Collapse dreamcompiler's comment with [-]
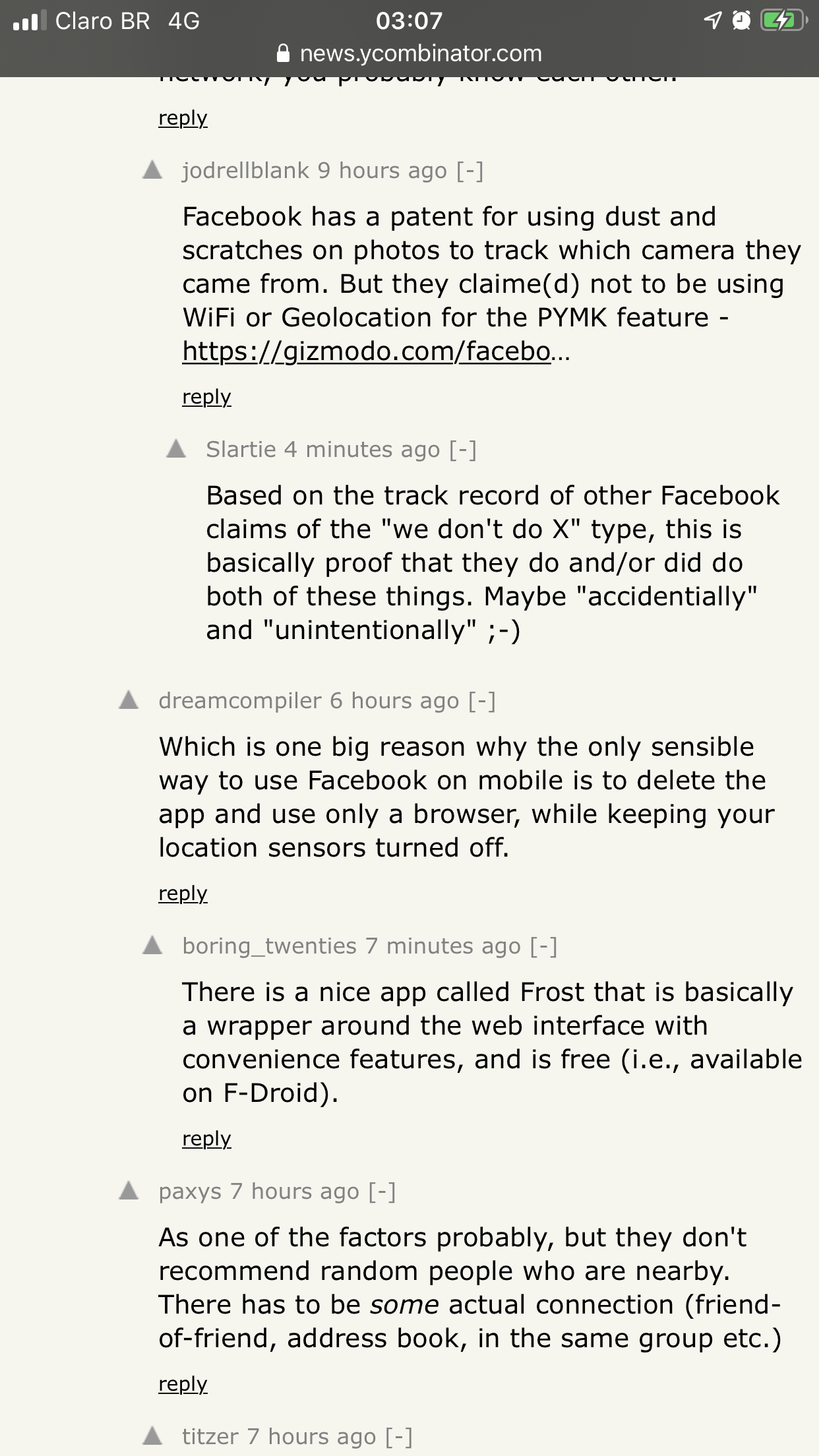819x1456 pixels. 482,701
